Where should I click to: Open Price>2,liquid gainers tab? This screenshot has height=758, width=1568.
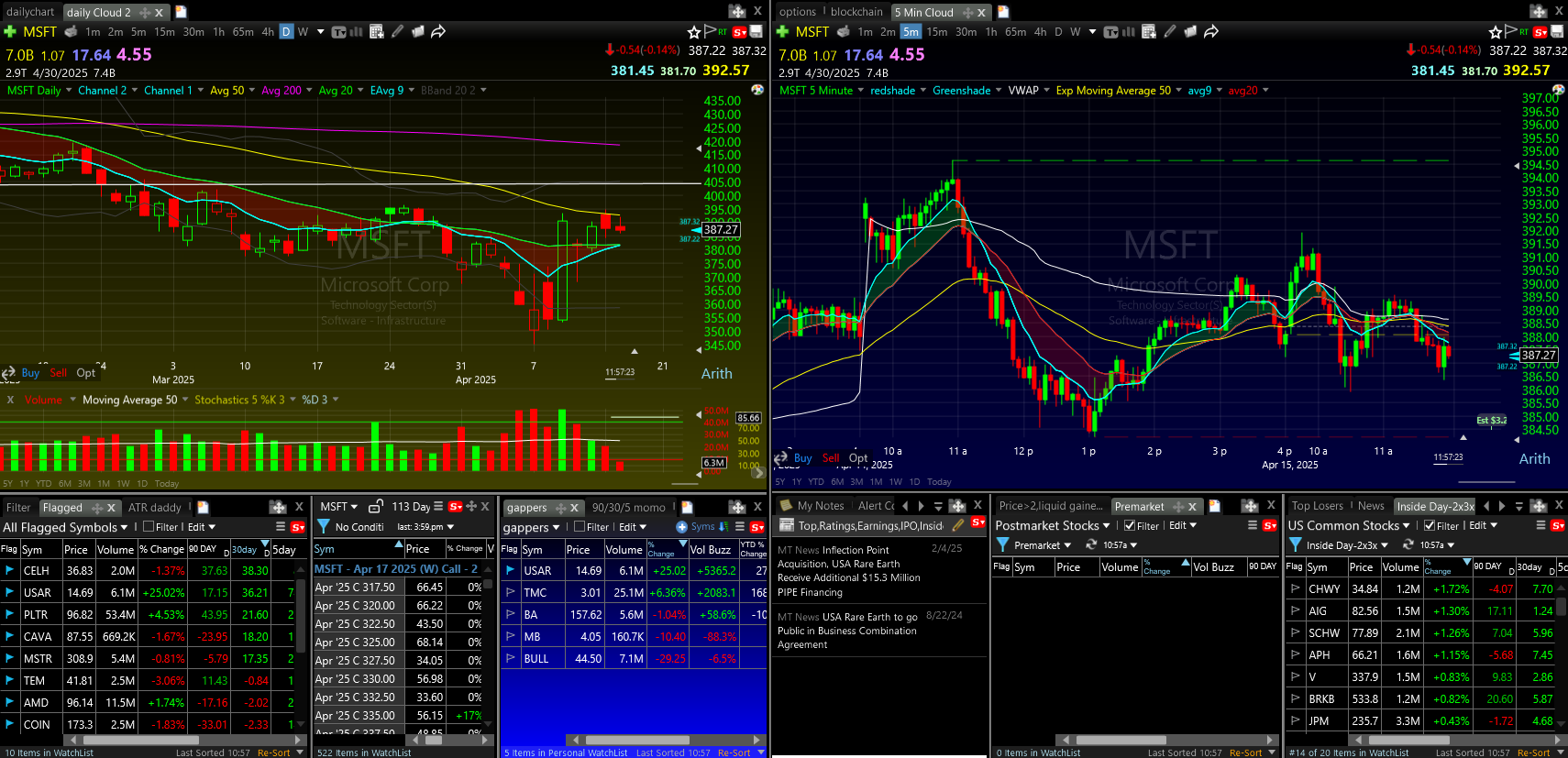[1051, 506]
